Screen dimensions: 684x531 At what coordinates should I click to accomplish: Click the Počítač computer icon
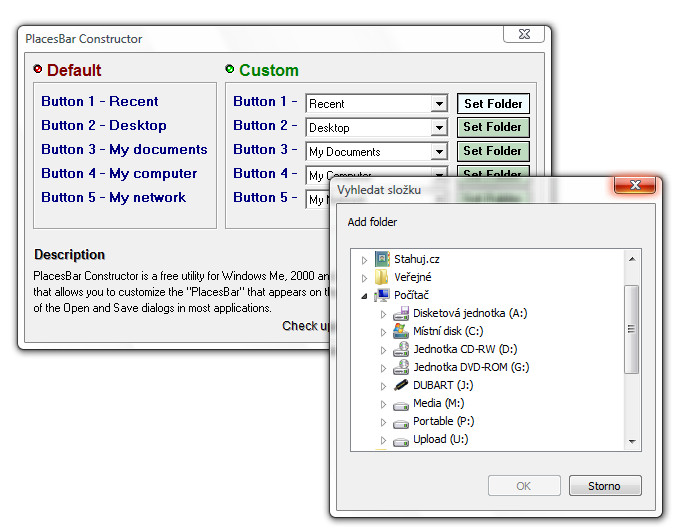(x=382, y=295)
